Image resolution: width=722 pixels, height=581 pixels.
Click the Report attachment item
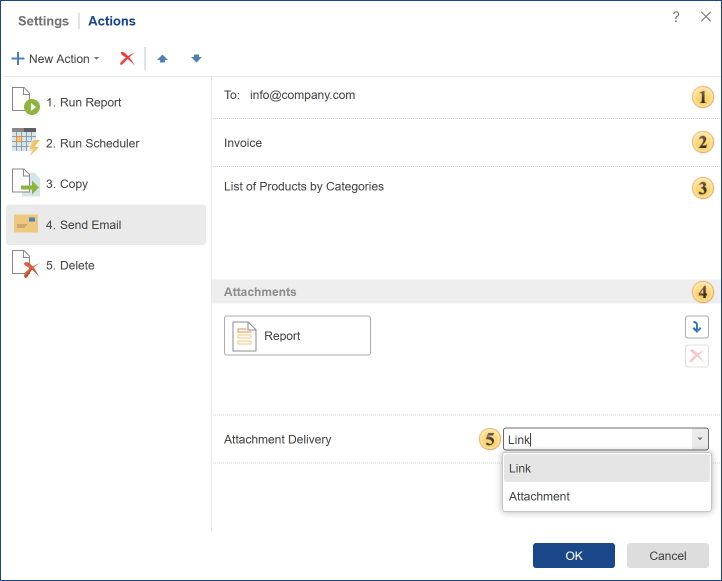[297, 336]
